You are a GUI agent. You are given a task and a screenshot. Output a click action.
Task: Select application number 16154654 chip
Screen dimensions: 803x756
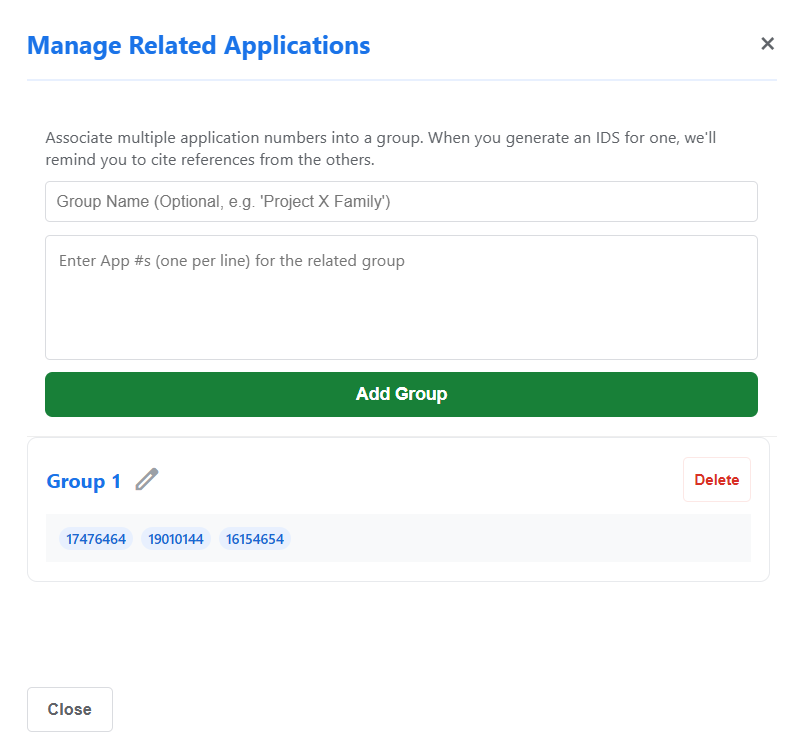255,539
